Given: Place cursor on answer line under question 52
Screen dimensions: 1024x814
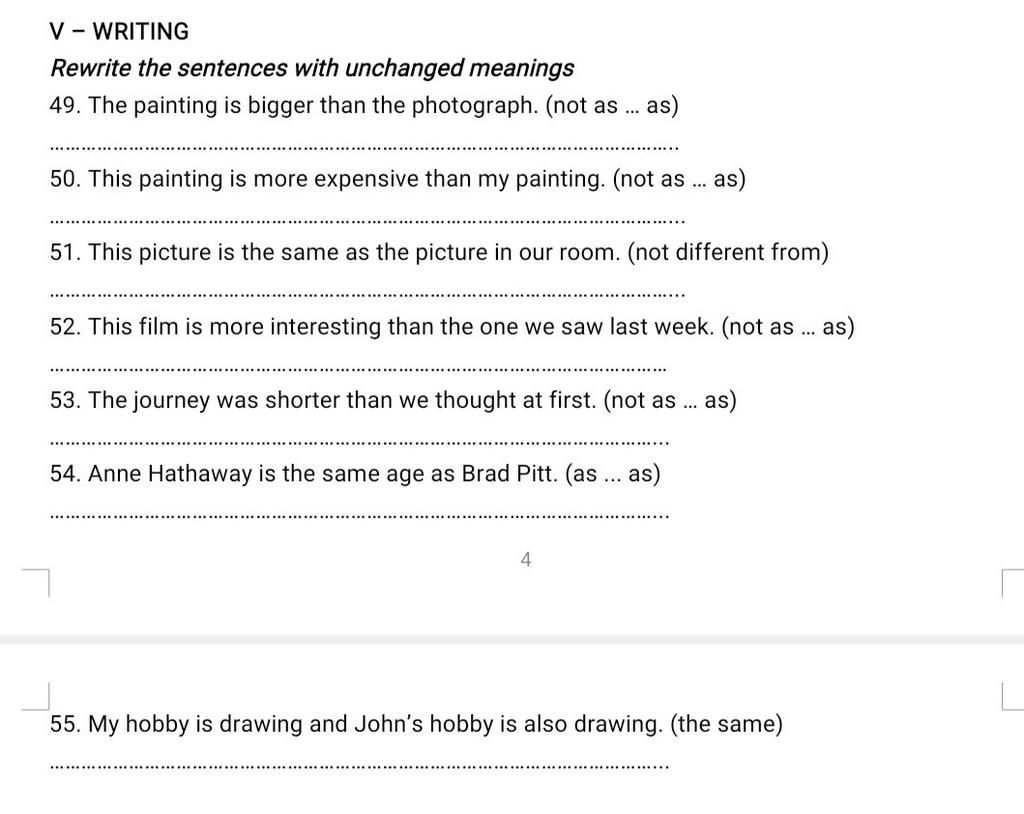Looking at the screenshot, I should [x=358, y=369].
